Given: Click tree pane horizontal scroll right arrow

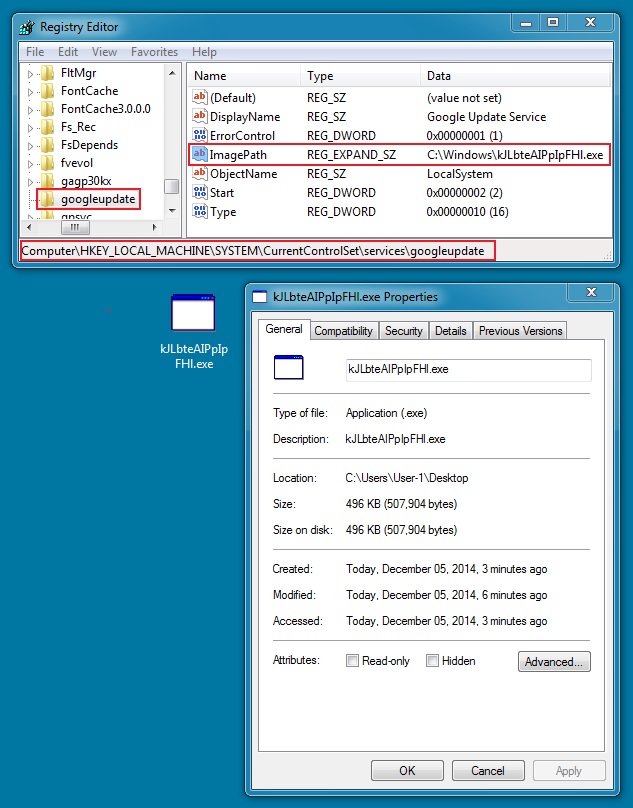Looking at the screenshot, I should [x=154, y=227].
